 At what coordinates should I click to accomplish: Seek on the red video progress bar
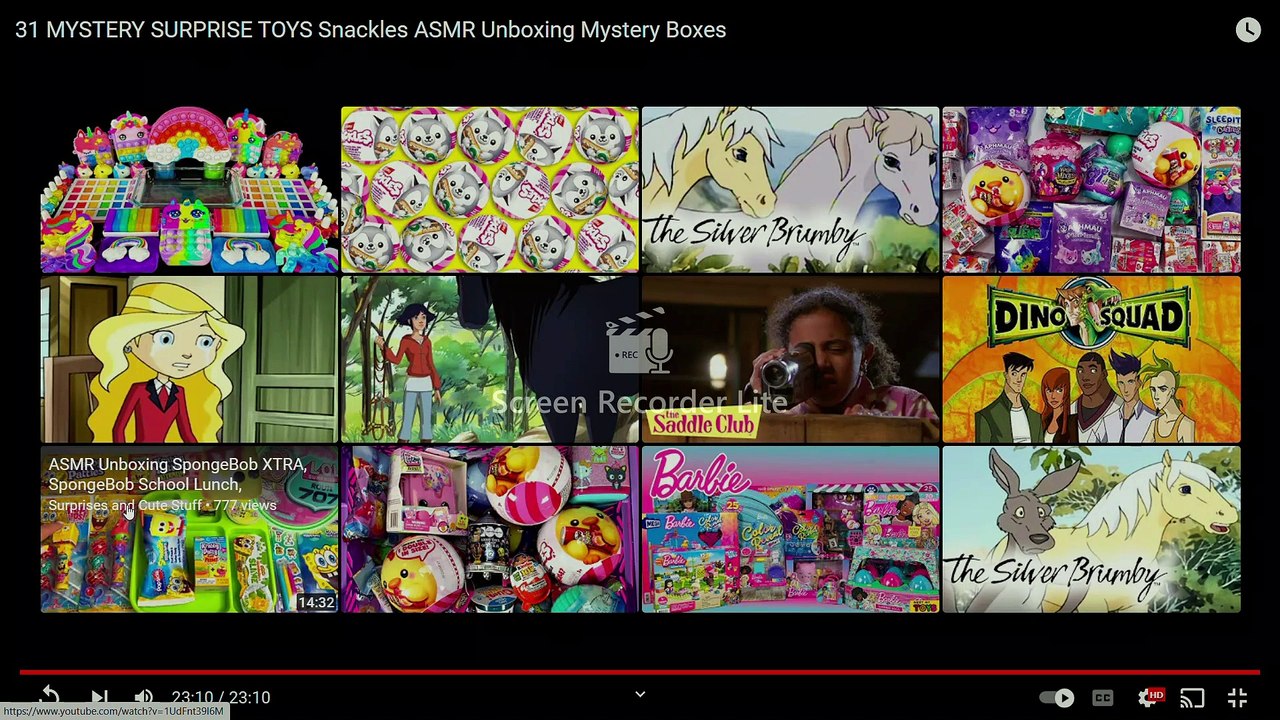click(x=640, y=672)
